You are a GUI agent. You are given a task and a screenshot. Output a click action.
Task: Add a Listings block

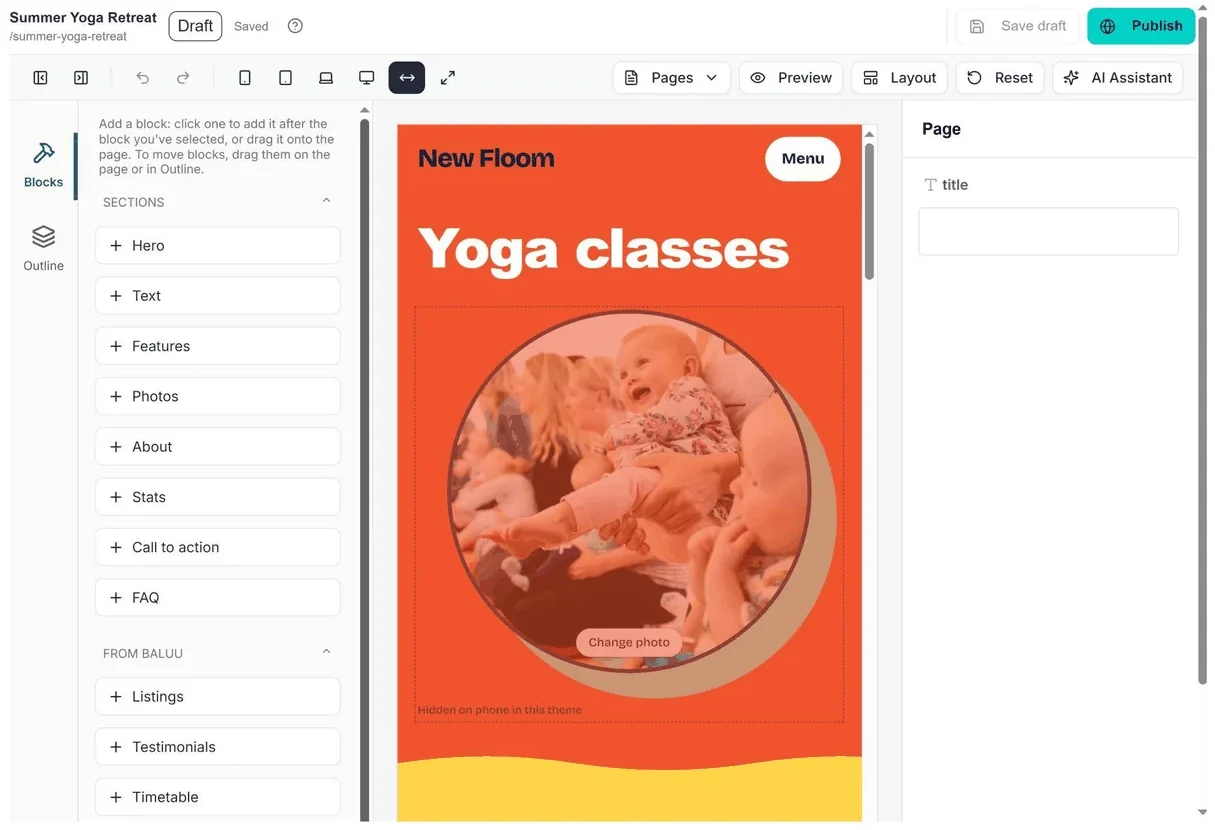(218, 697)
